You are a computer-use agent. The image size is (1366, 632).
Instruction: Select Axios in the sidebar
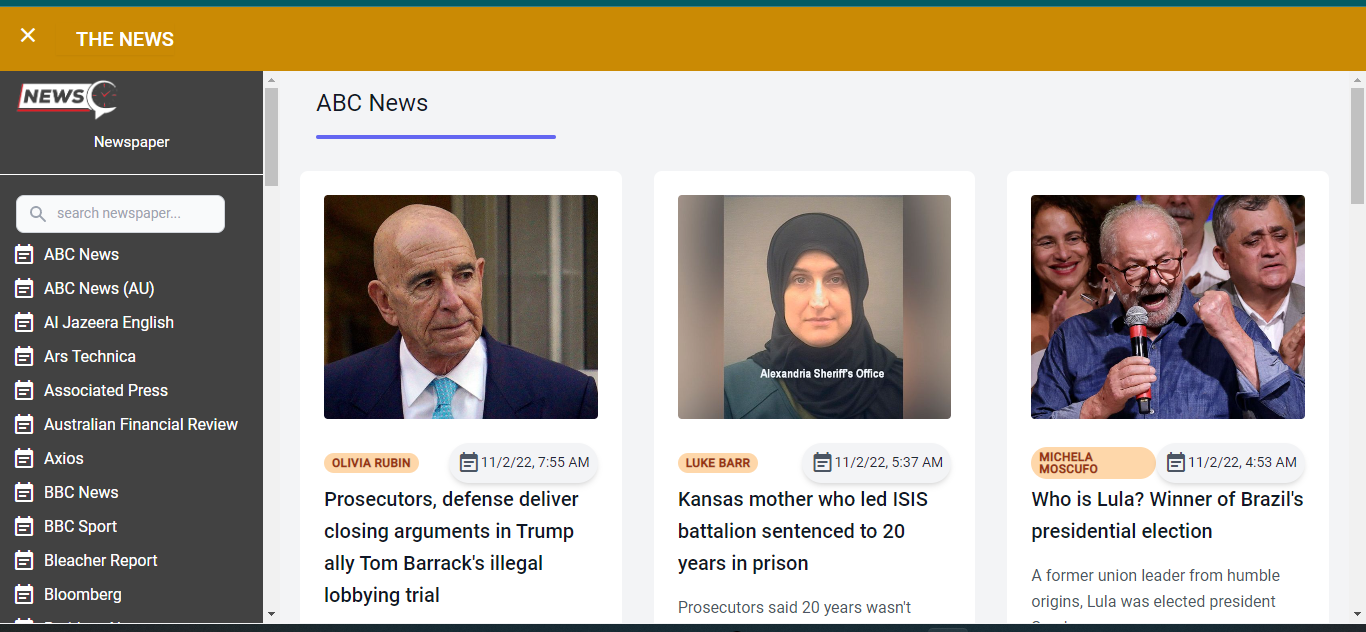tap(64, 459)
